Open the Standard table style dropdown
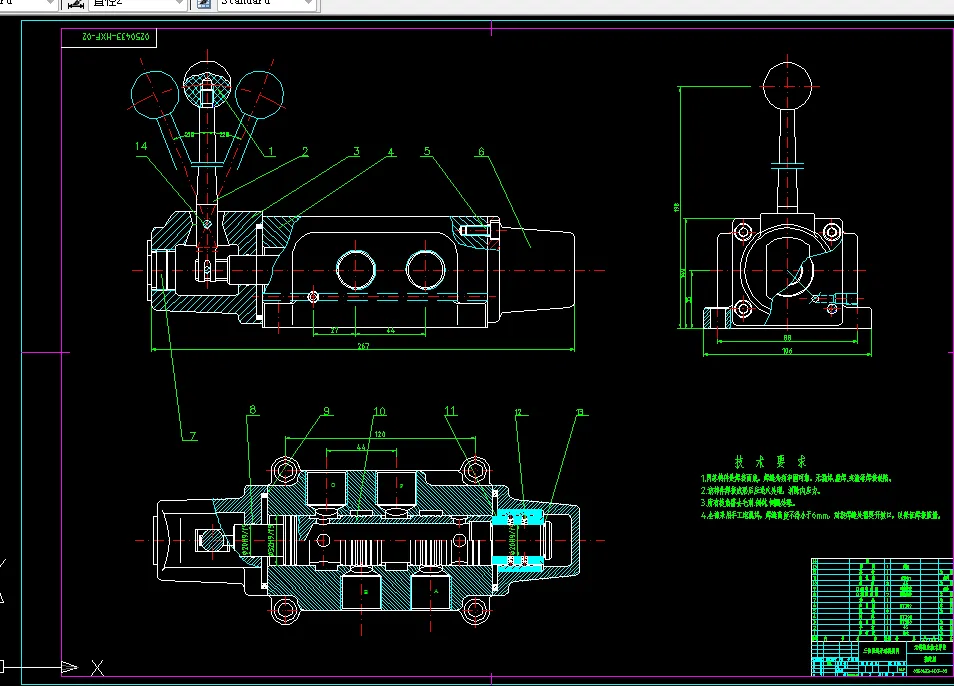 click(308, 4)
